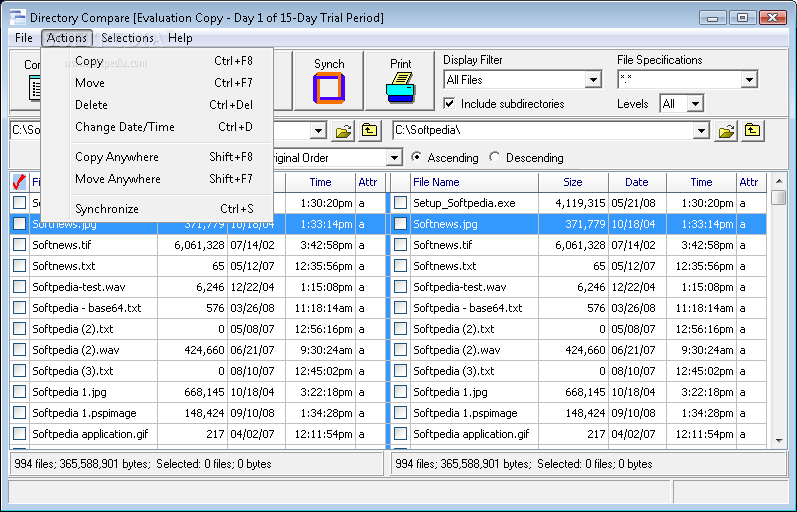Close the open Actions menu
Viewport: 797px width, 512px height.
67,38
